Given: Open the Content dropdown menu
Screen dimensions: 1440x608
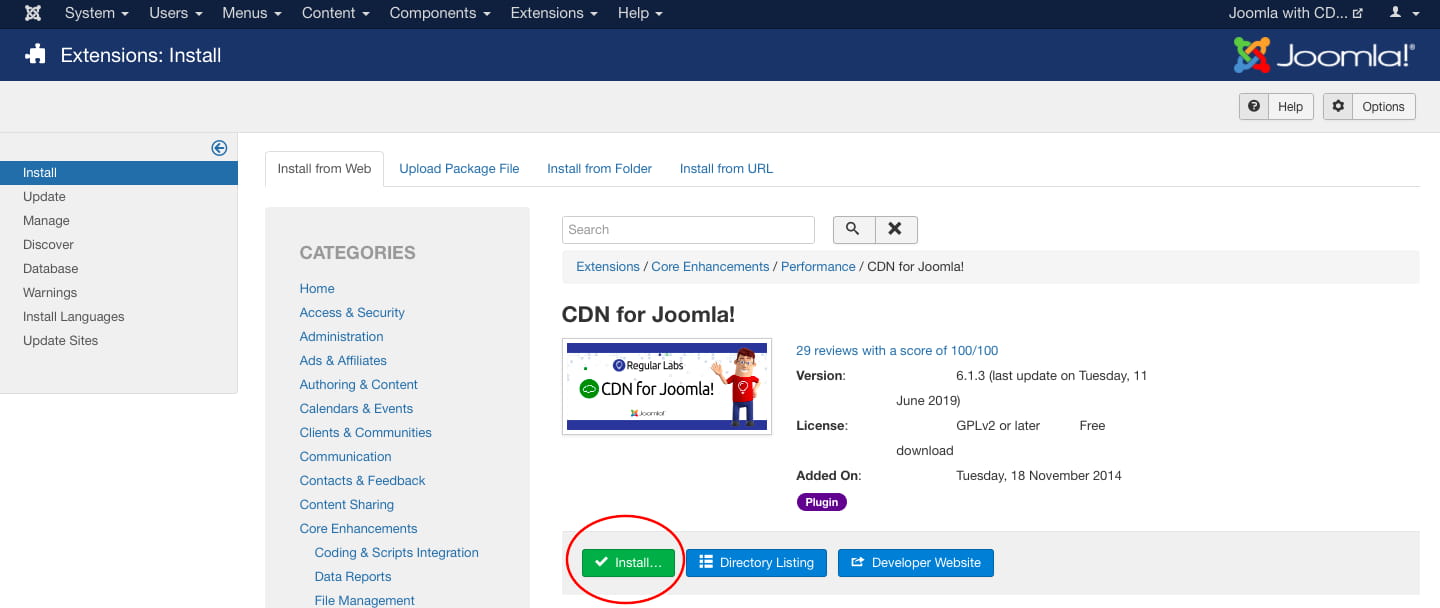Looking at the screenshot, I should [336, 13].
